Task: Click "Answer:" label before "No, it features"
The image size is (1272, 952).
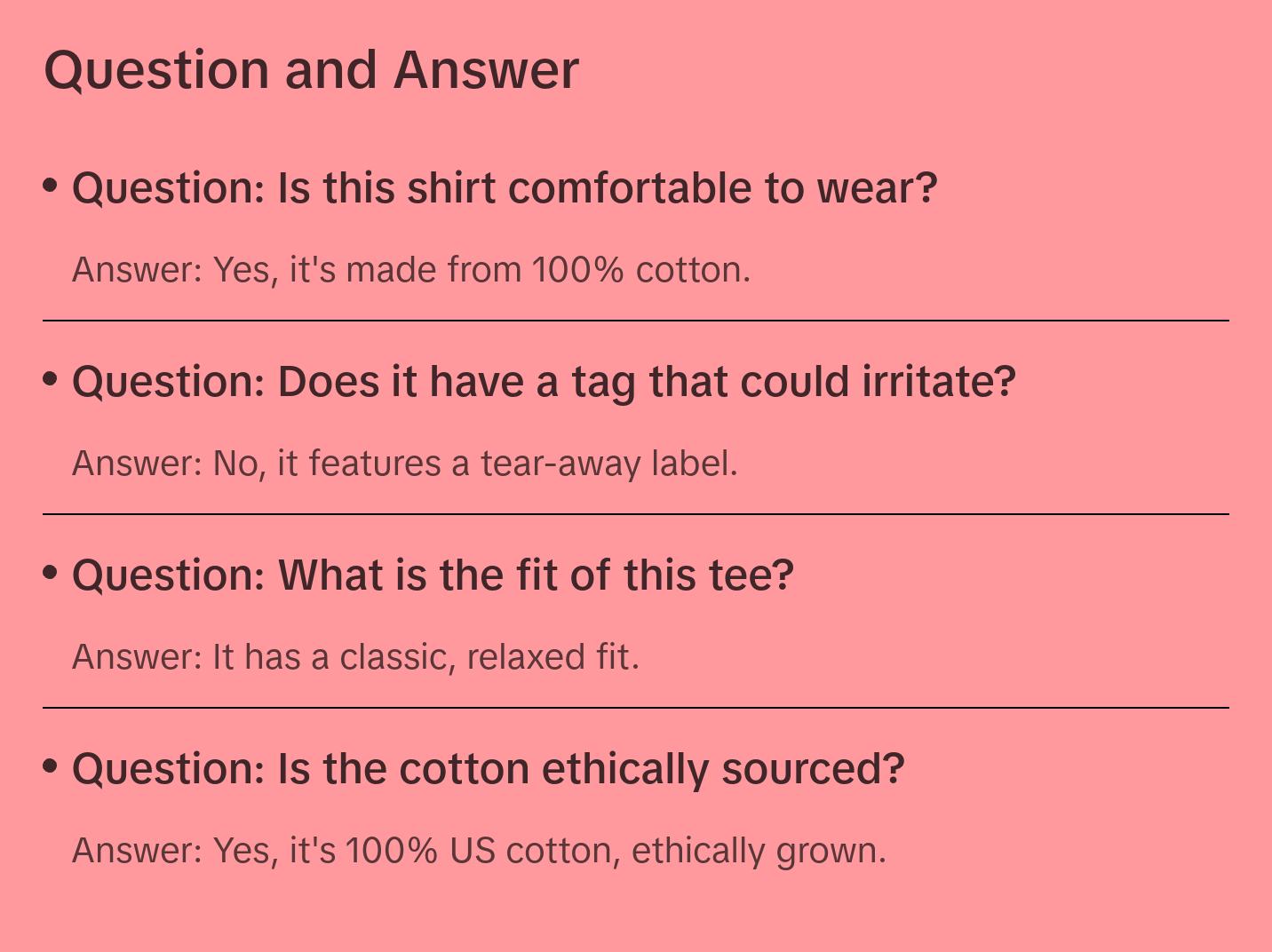Action: (x=138, y=464)
